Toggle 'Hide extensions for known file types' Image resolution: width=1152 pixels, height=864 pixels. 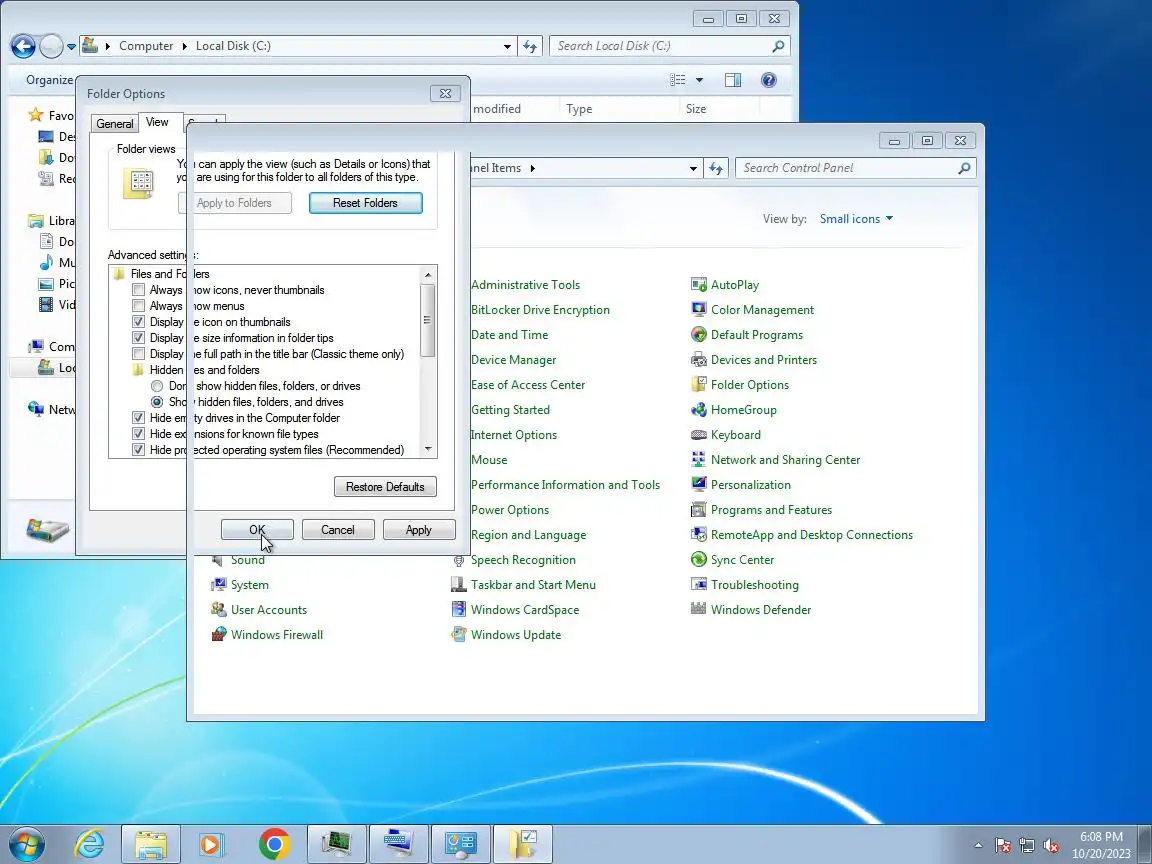point(138,434)
